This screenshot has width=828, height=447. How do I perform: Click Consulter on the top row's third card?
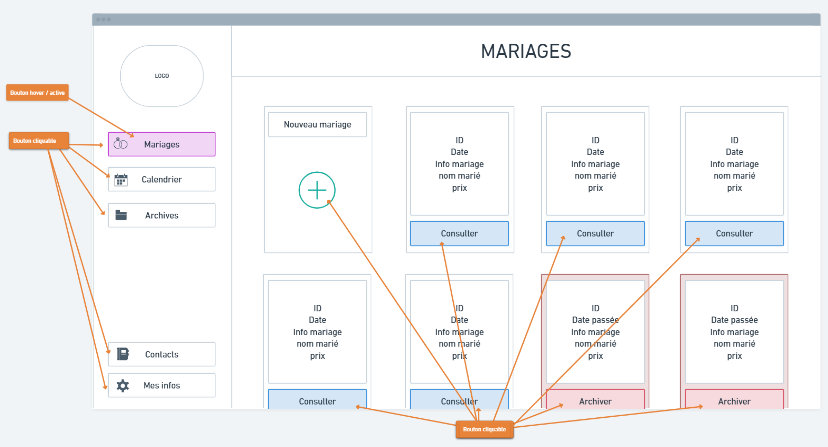click(x=595, y=234)
